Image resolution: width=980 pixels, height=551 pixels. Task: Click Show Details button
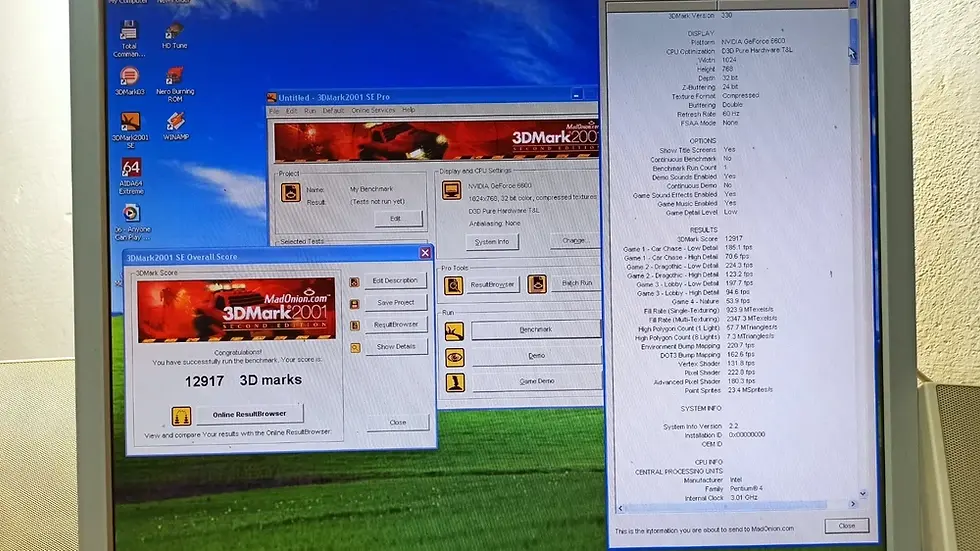396,347
